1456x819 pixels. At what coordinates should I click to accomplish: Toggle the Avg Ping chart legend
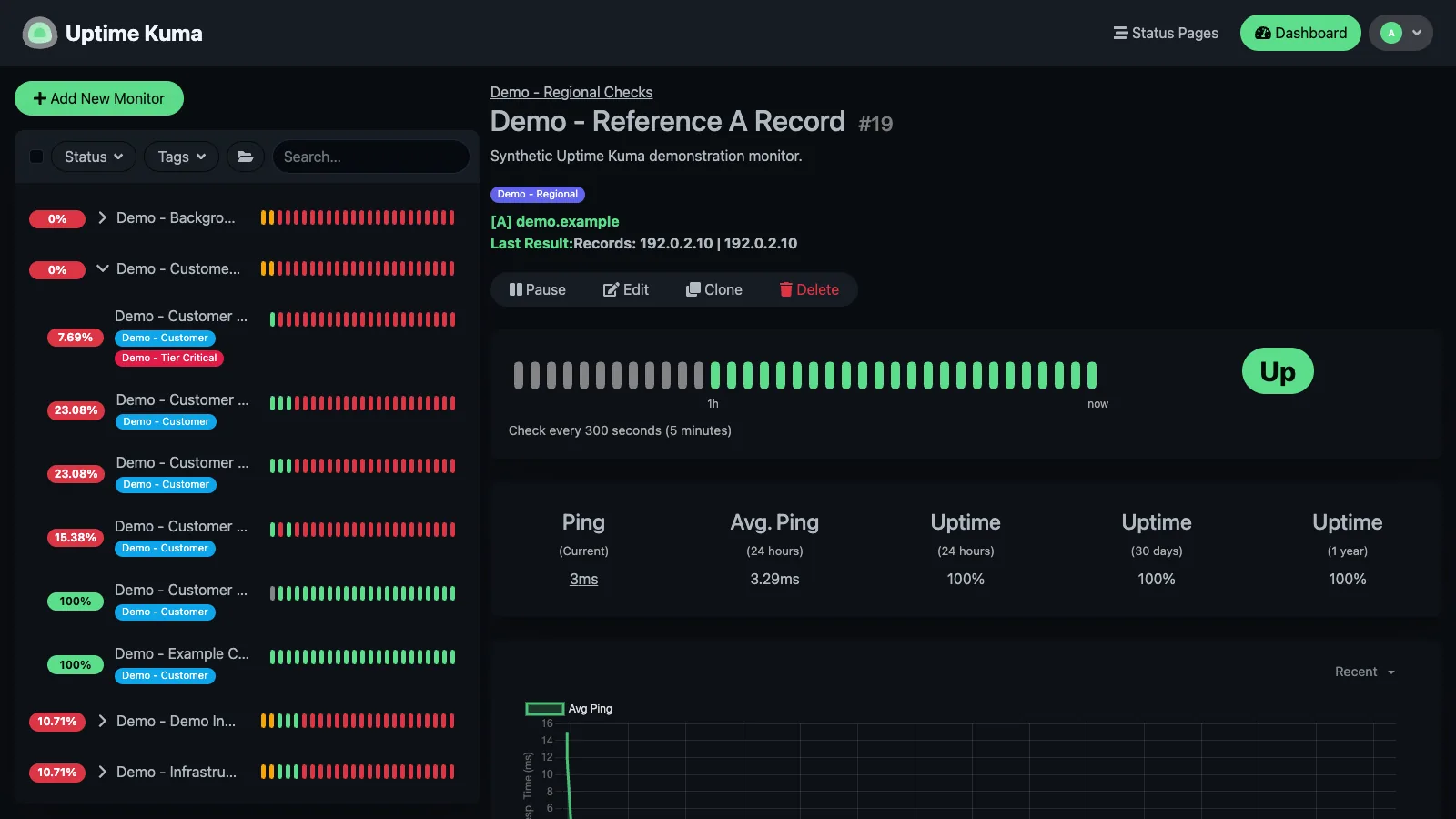tap(570, 709)
